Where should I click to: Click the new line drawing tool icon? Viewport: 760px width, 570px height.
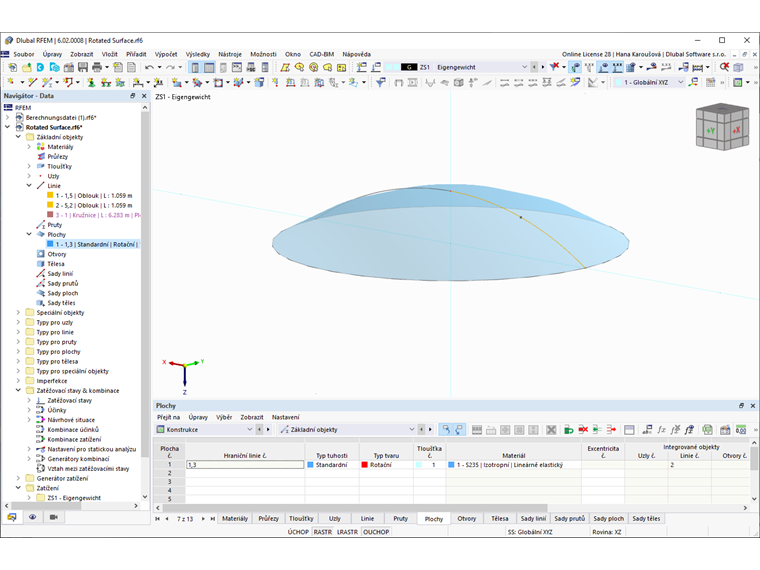(32, 82)
